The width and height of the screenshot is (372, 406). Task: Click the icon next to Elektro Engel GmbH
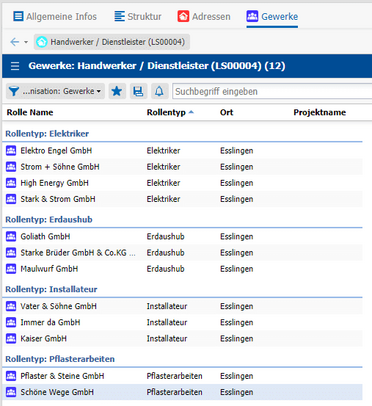pos(11,151)
